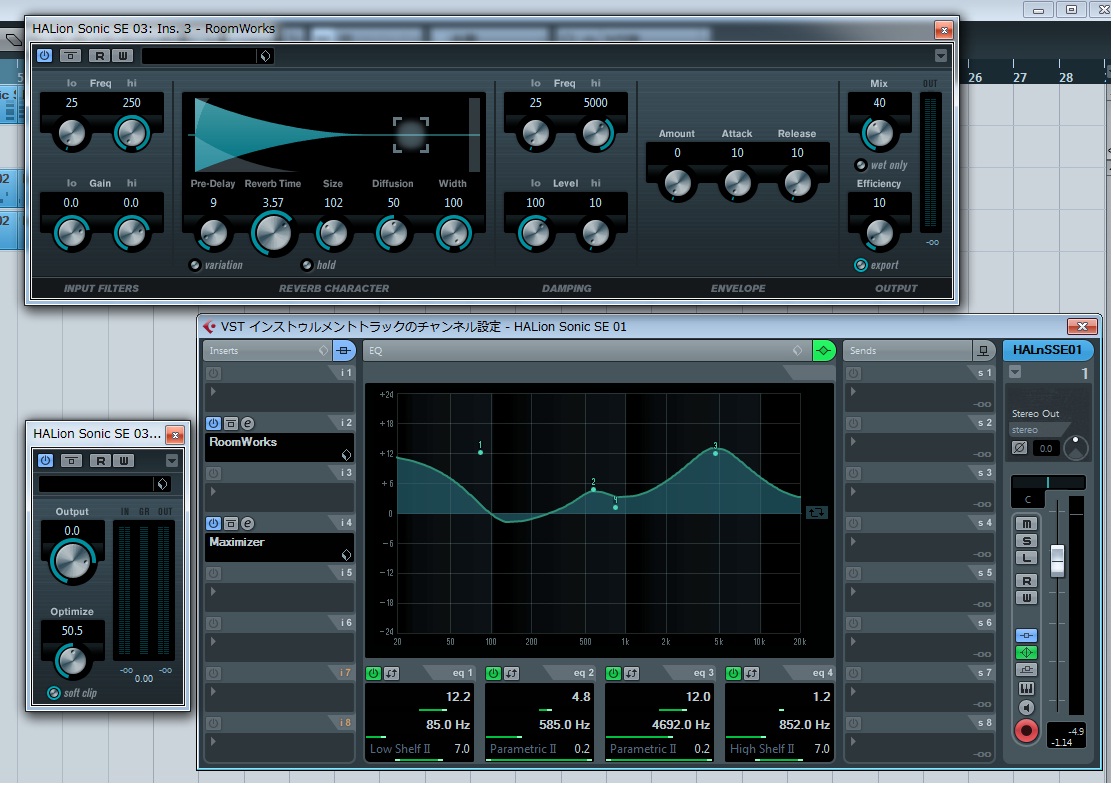Solo channel with S button
The image size is (1113, 786).
1026,541
